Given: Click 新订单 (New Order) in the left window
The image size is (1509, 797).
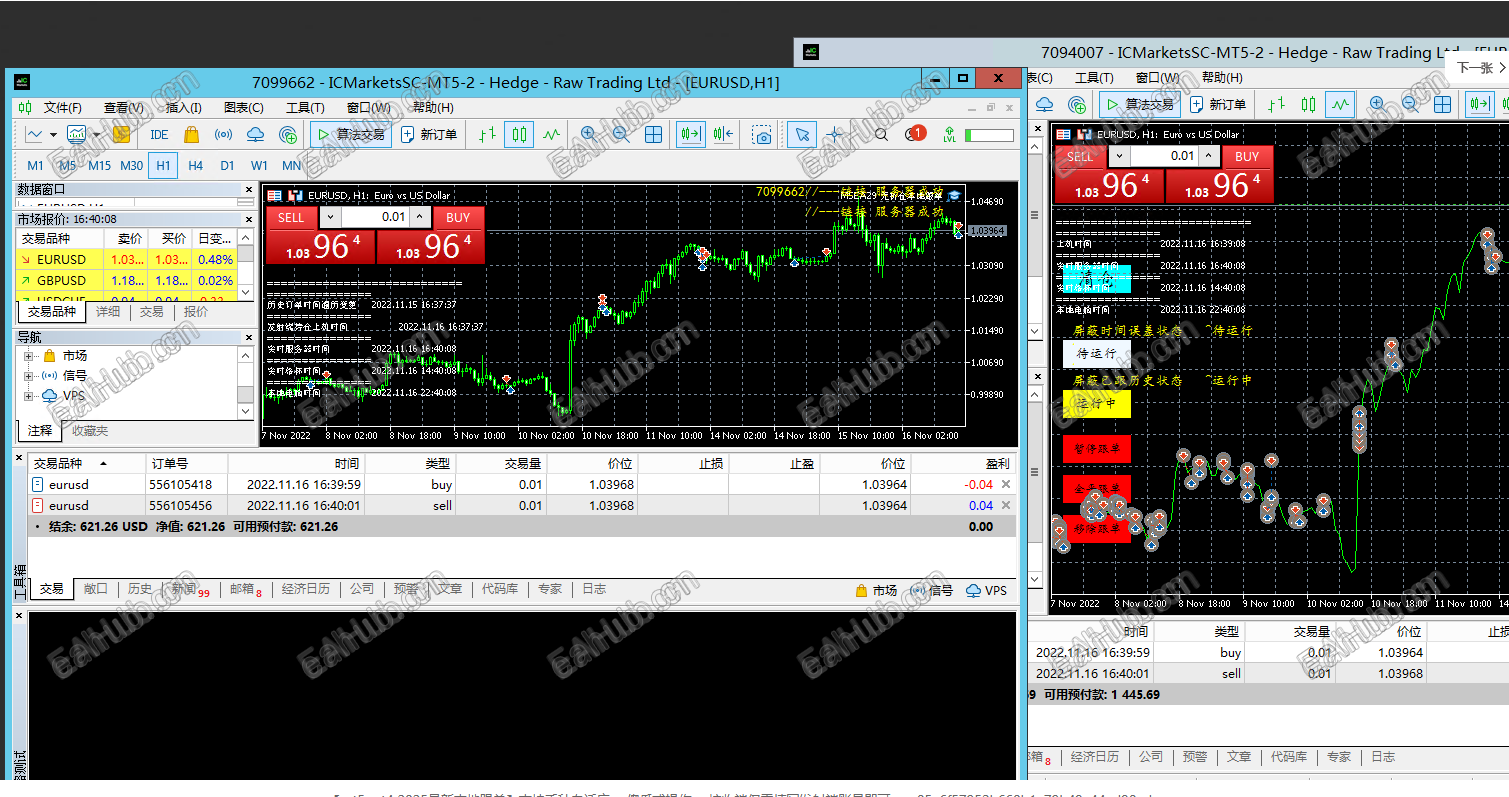Looking at the screenshot, I should coord(429,135).
